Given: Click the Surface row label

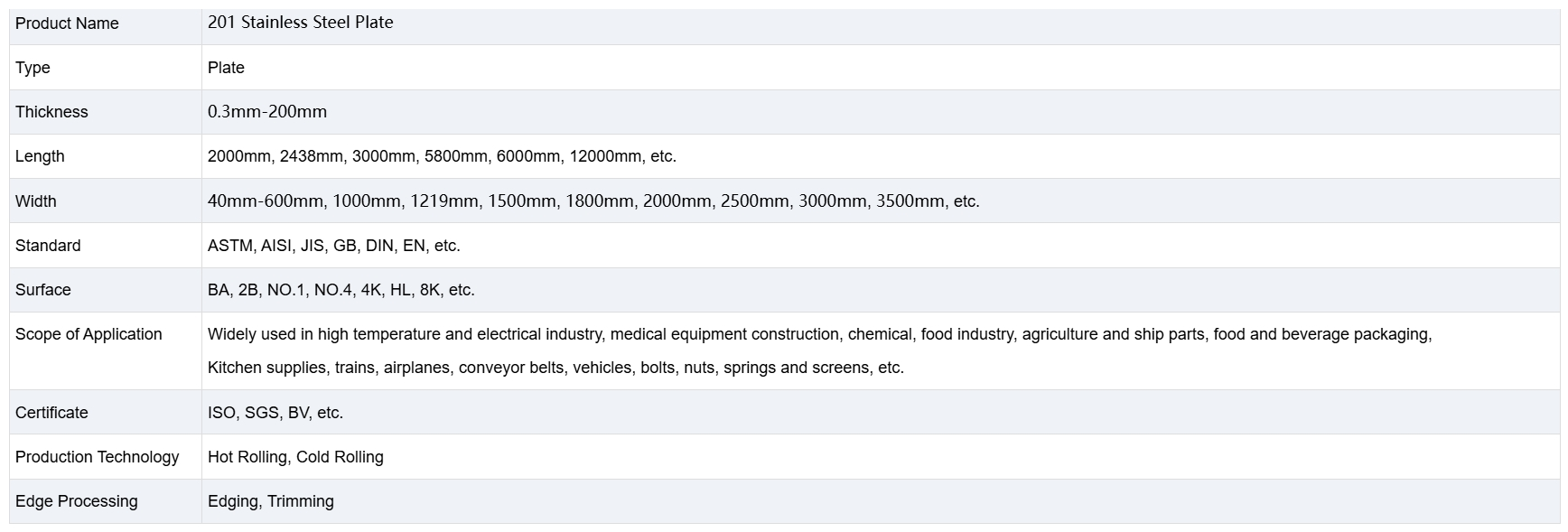Looking at the screenshot, I should tap(43, 290).
